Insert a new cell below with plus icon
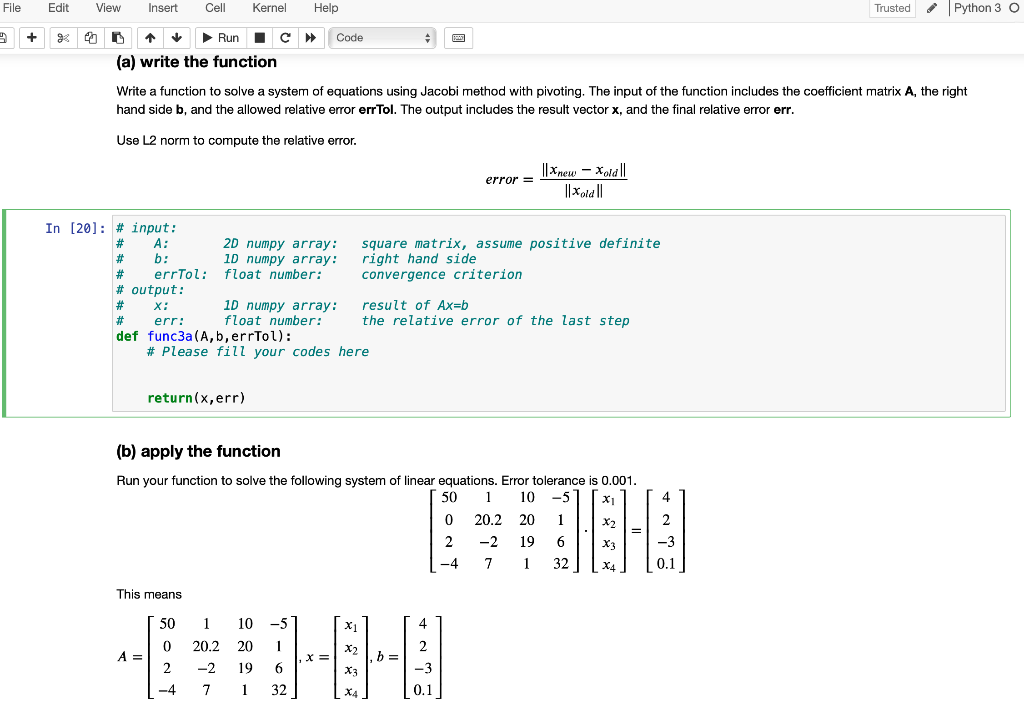The height and width of the screenshot is (715, 1024). click(31, 38)
